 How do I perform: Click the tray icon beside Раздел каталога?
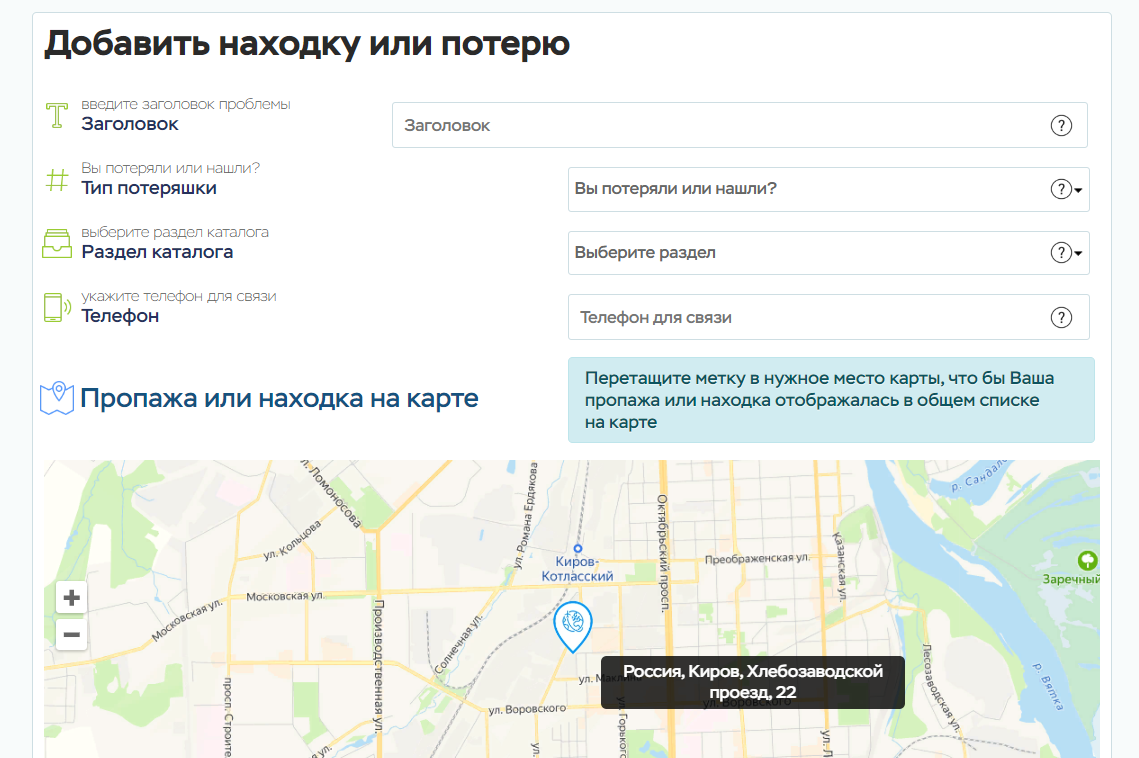tap(57, 244)
